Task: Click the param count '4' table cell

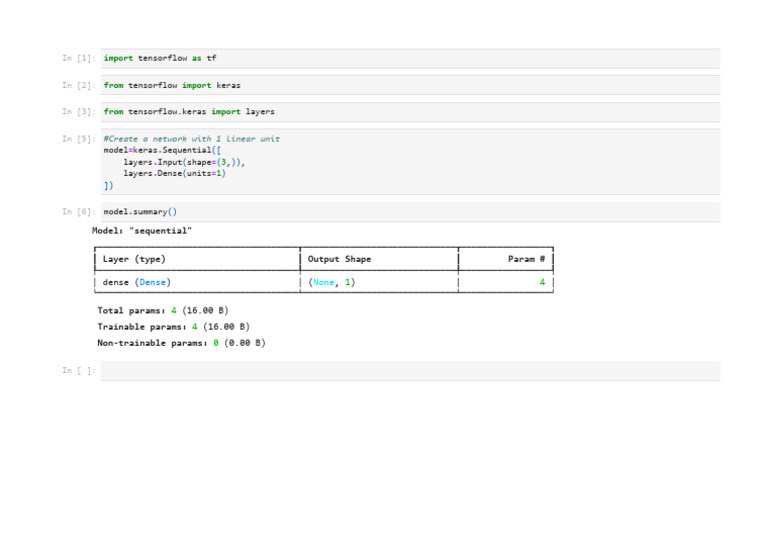Action: (x=542, y=282)
